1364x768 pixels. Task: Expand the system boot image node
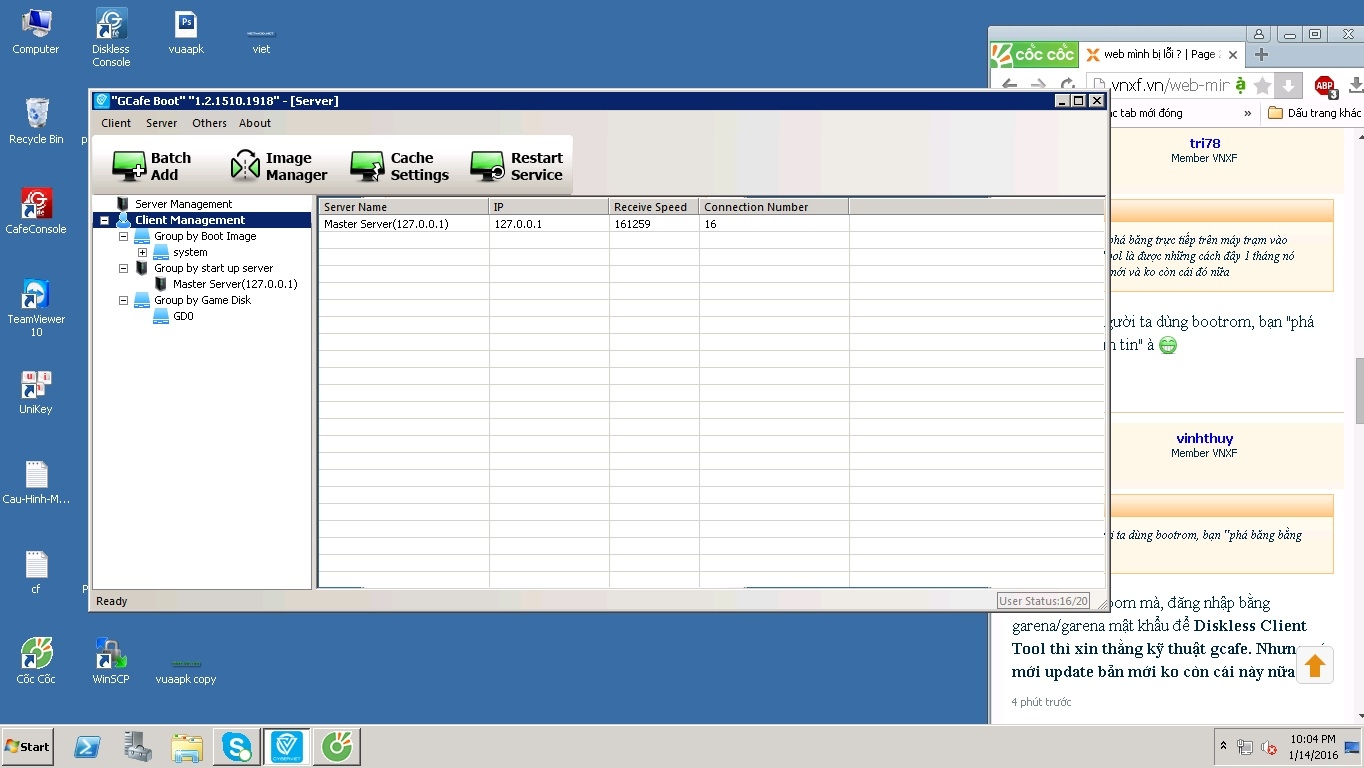click(x=142, y=252)
